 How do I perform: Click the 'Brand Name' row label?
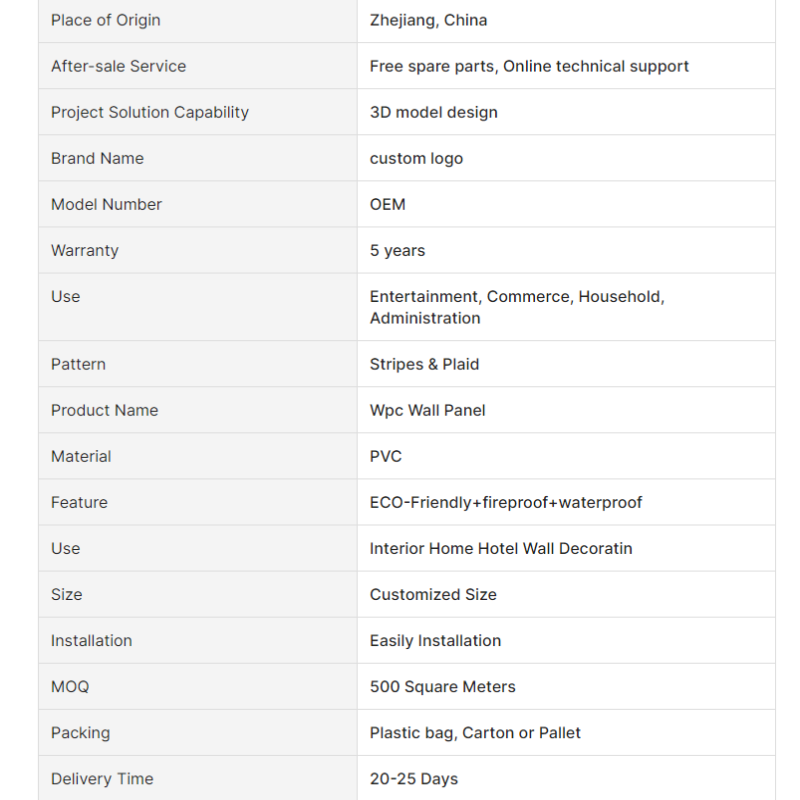97,158
